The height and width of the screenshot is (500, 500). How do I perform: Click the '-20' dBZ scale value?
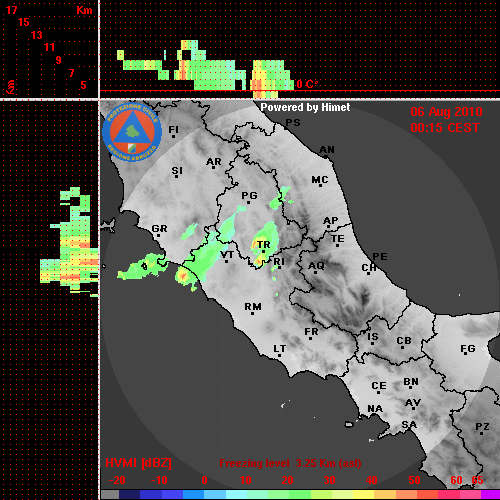click(117, 480)
